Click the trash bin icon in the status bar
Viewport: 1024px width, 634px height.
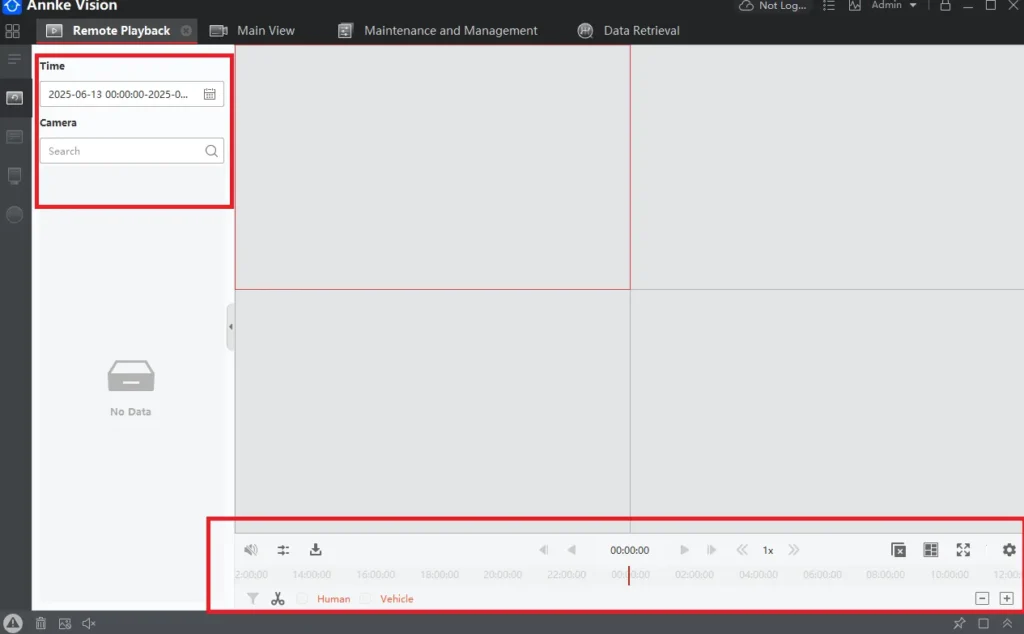(40, 624)
